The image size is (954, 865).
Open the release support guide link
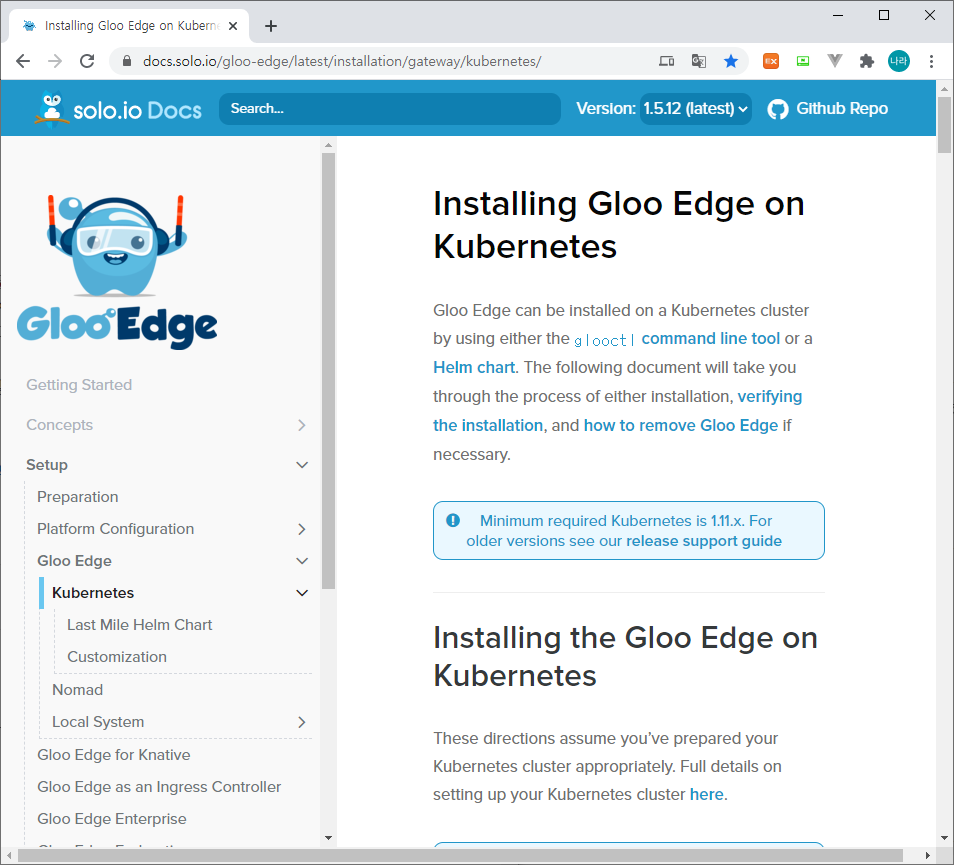pos(704,541)
